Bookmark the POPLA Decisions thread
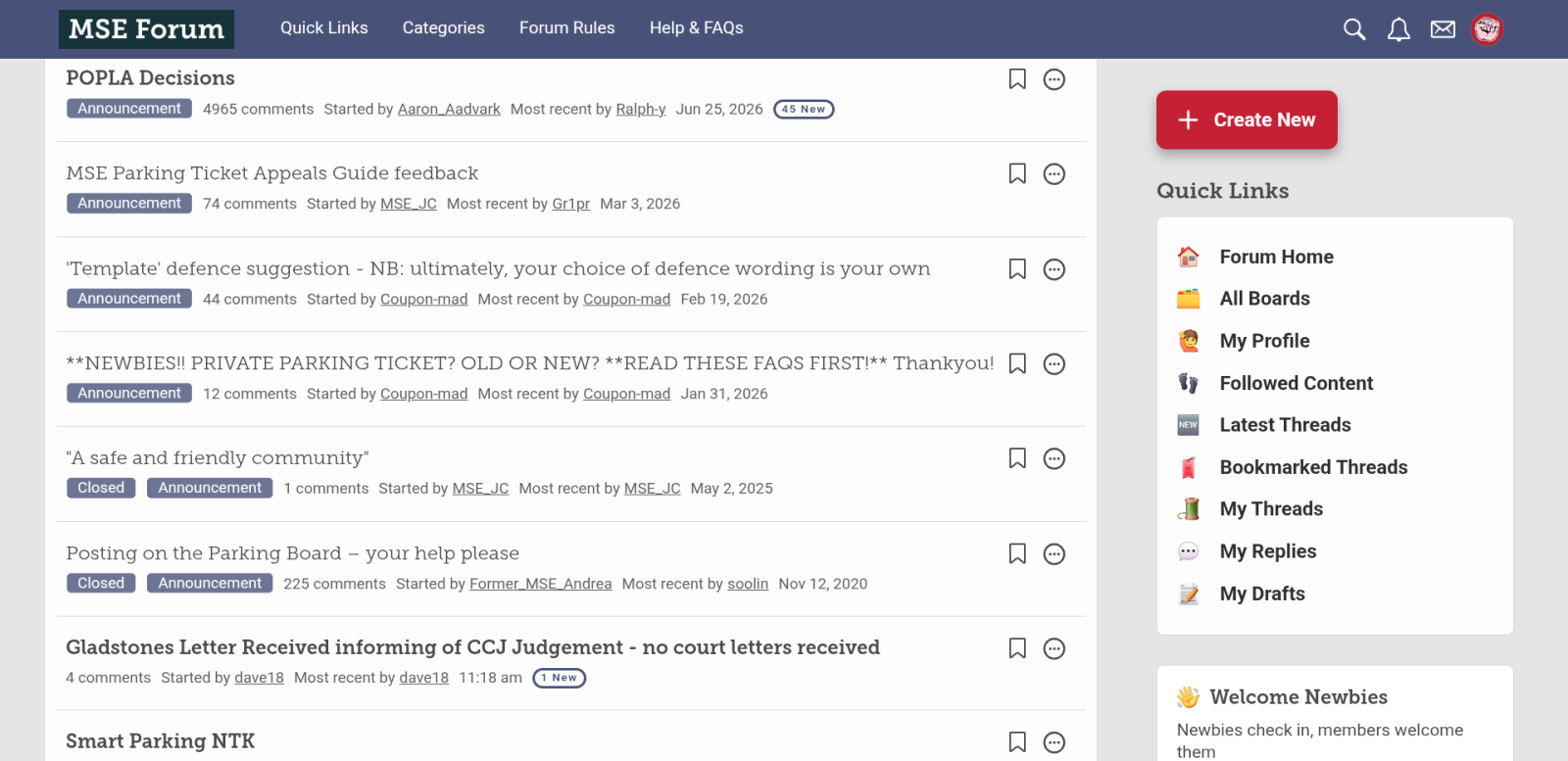The width and height of the screenshot is (1568, 761). (x=1017, y=79)
